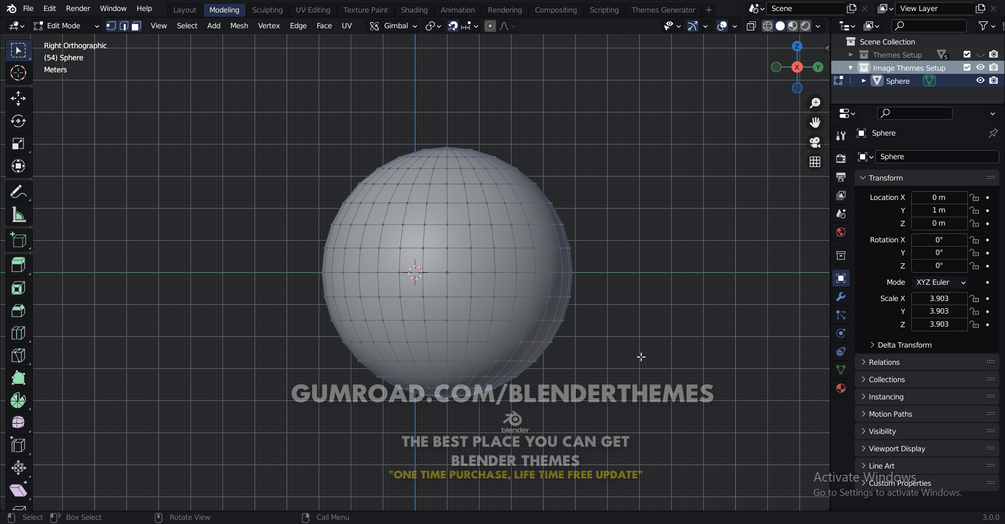Select the Shrink/Fatten tool
The width and height of the screenshot is (1005, 524).
18,468
